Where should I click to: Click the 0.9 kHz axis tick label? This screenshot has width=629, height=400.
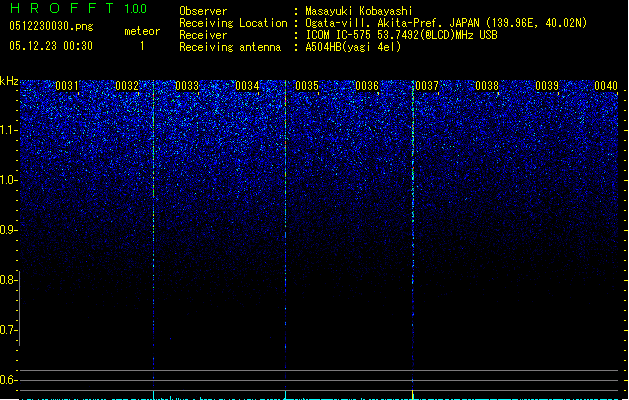[8, 230]
